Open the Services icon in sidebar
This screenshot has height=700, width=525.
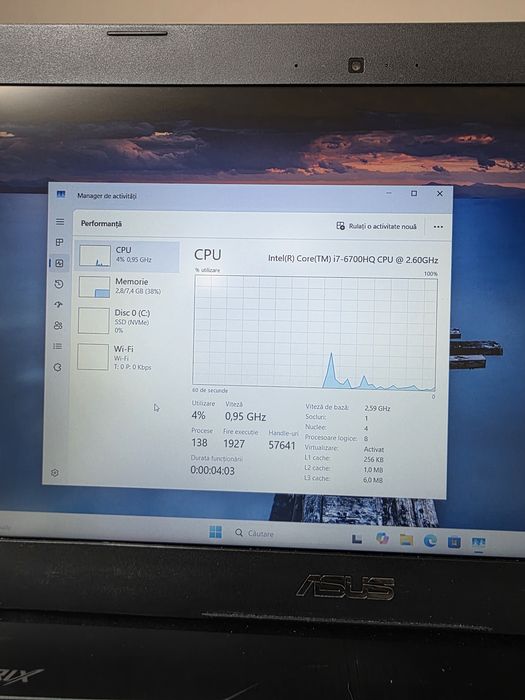(57, 367)
